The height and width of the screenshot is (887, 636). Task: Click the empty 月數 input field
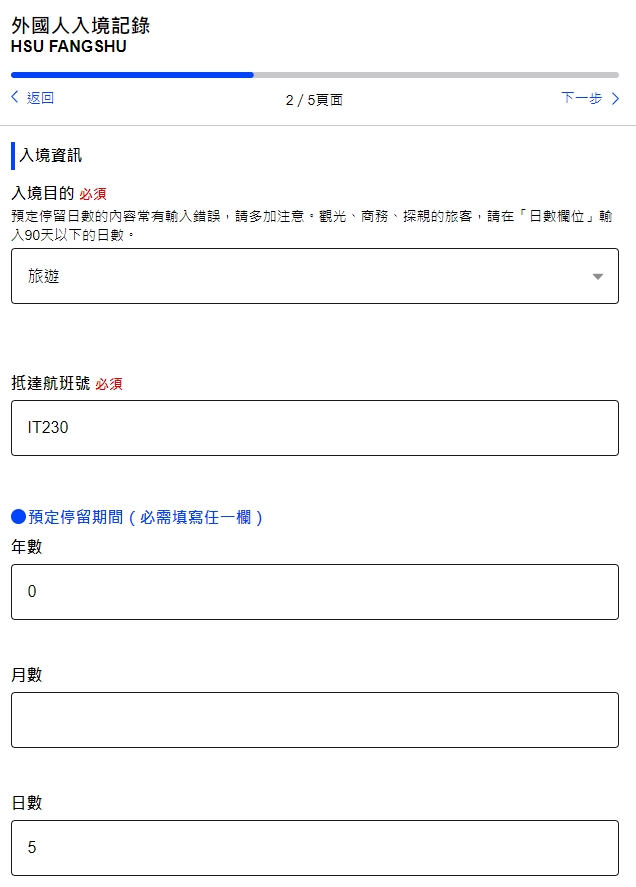tap(315, 720)
